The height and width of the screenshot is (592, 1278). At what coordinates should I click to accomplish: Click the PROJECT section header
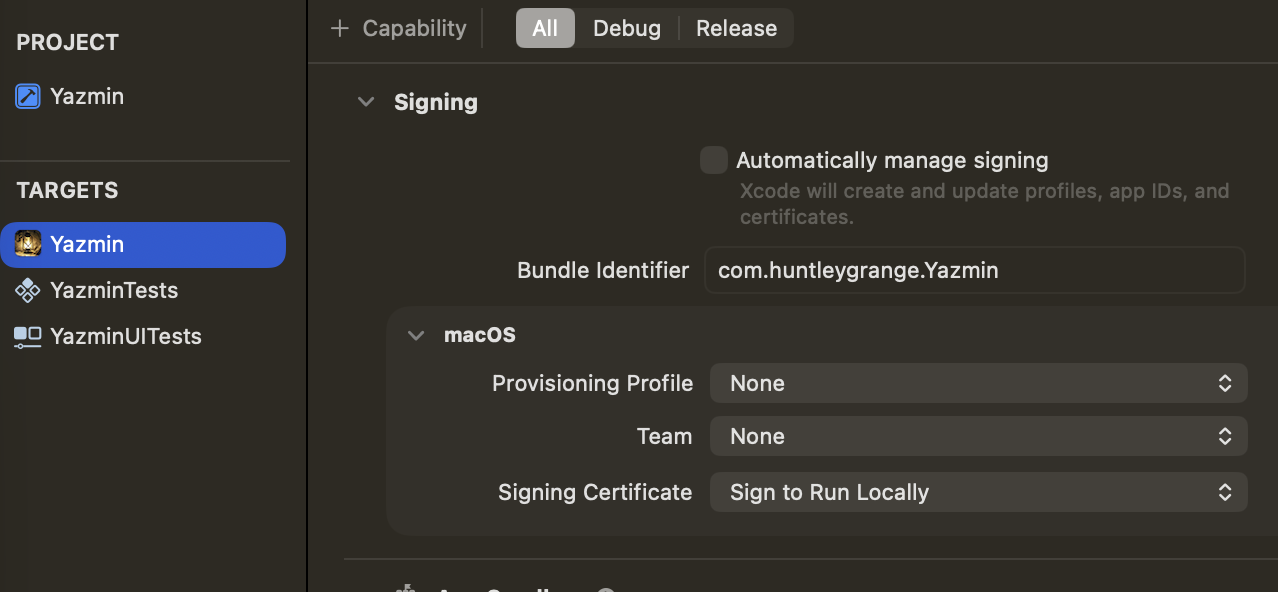pyautogui.click(x=67, y=42)
